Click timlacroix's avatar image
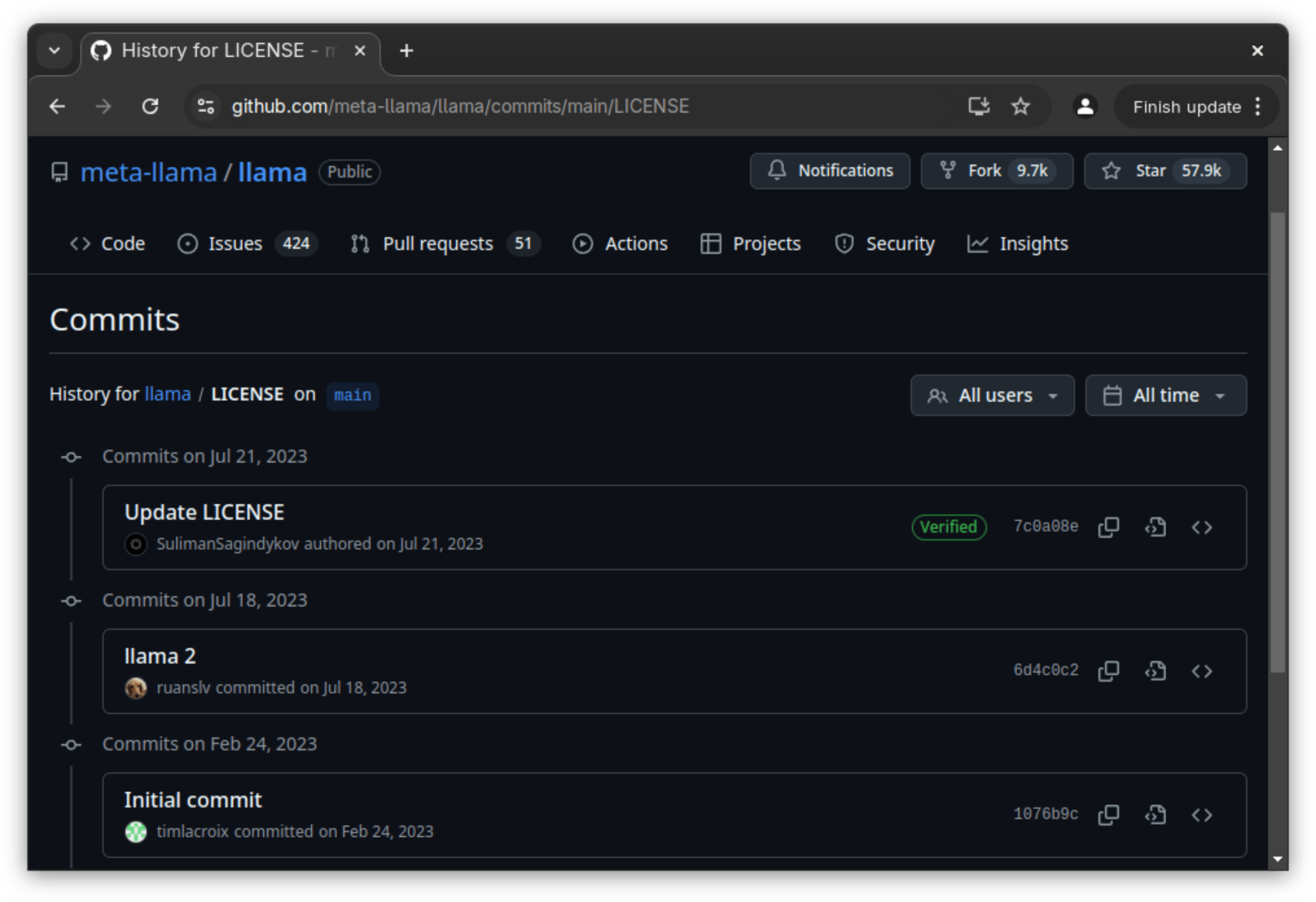The height and width of the screenshot is (902, 1316). tap(135, 831)
